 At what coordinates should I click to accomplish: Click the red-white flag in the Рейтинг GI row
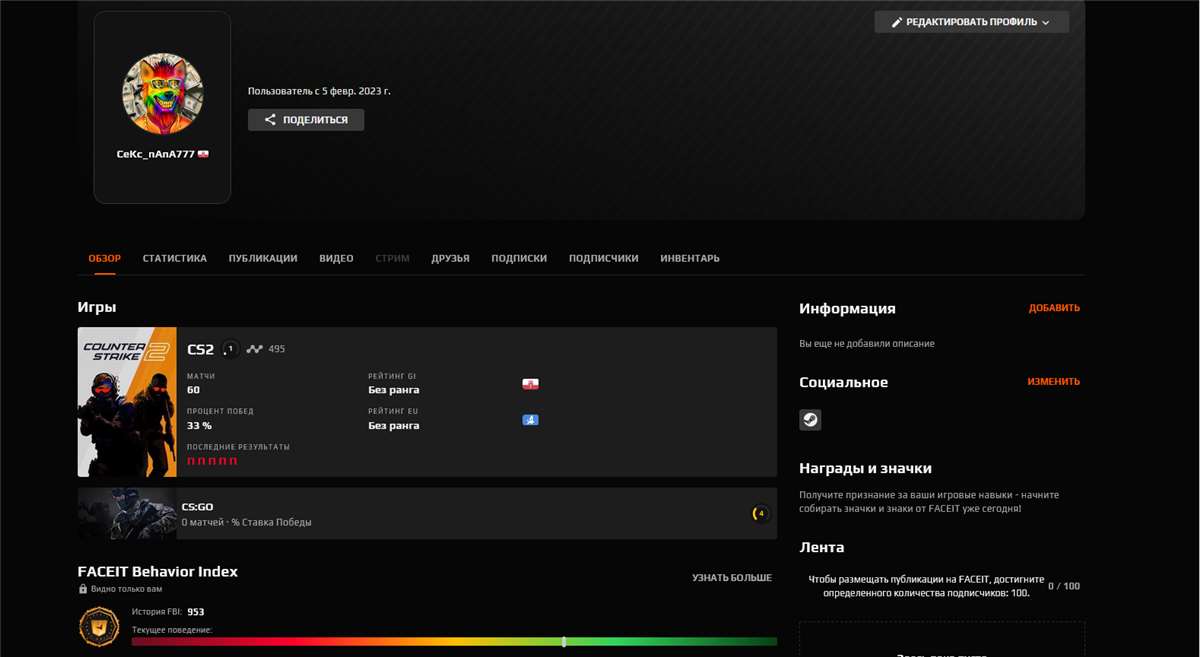[531, 384]
